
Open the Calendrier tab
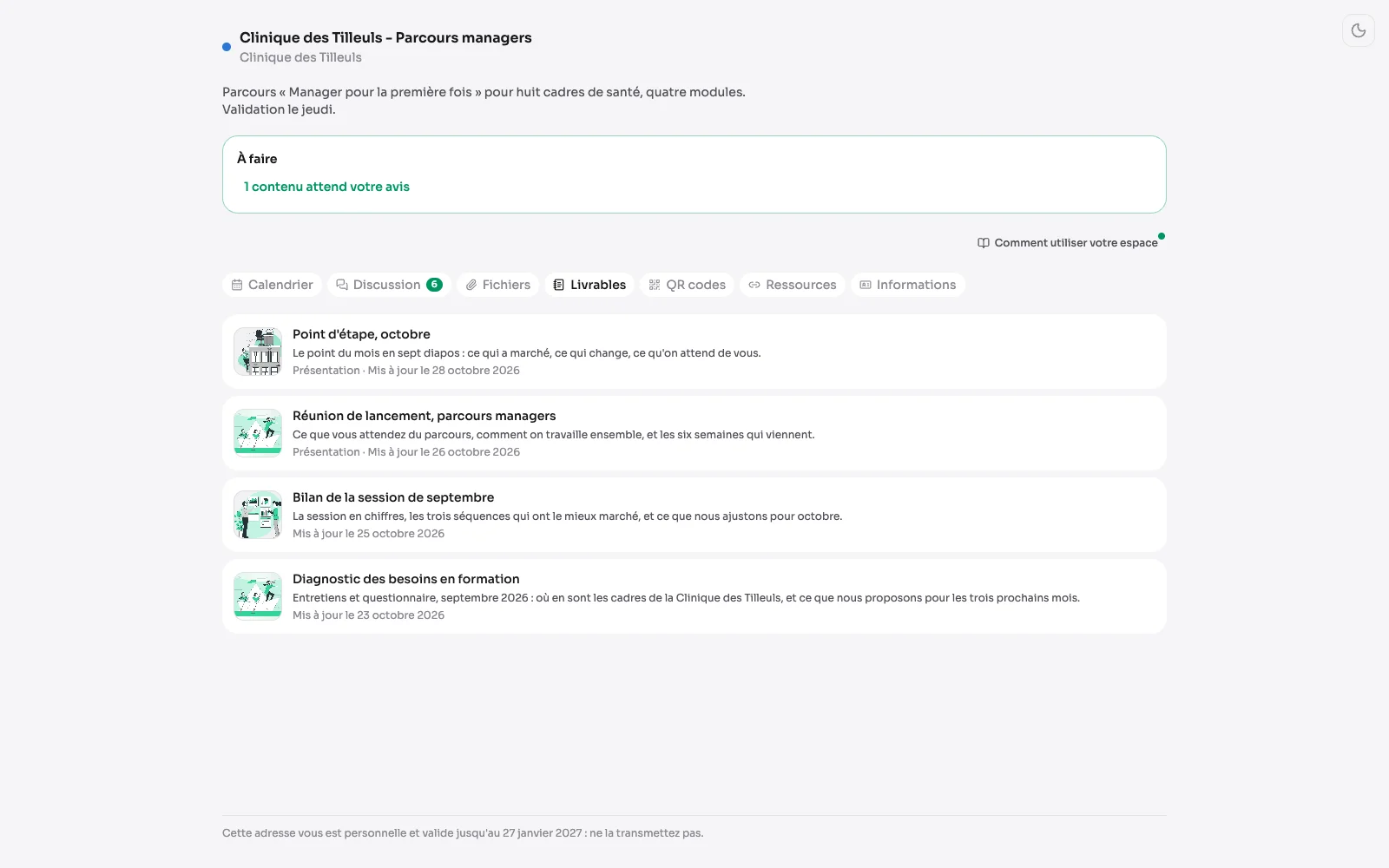[272, 285]
